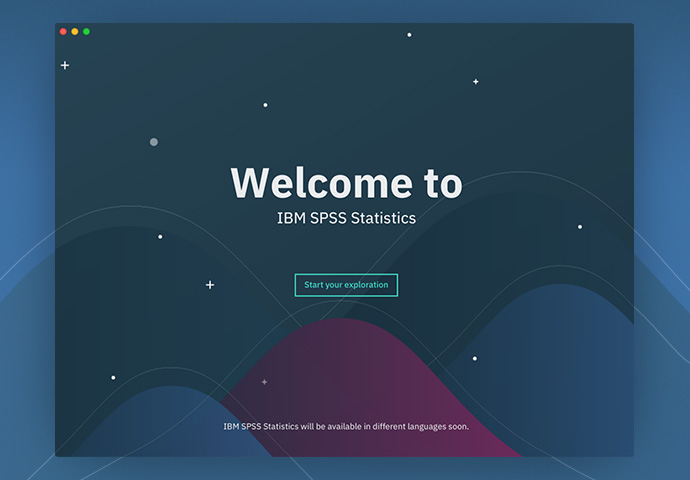Image resolution: width=690 pixels, height=480 pixels.
Task: Click the dot star on the right blue hill
Action: (474, 358)
